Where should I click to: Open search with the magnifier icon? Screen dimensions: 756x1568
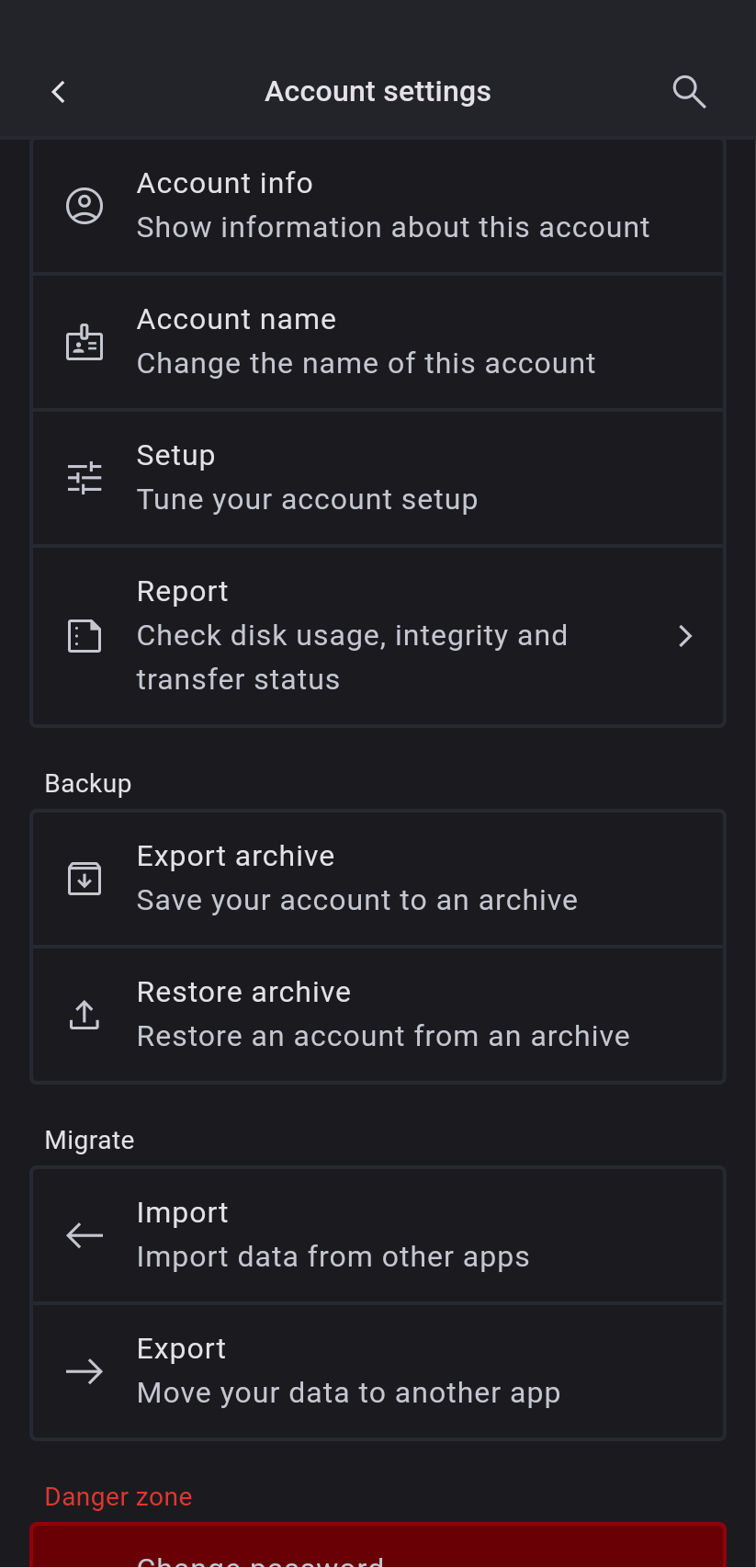point(689,92)
